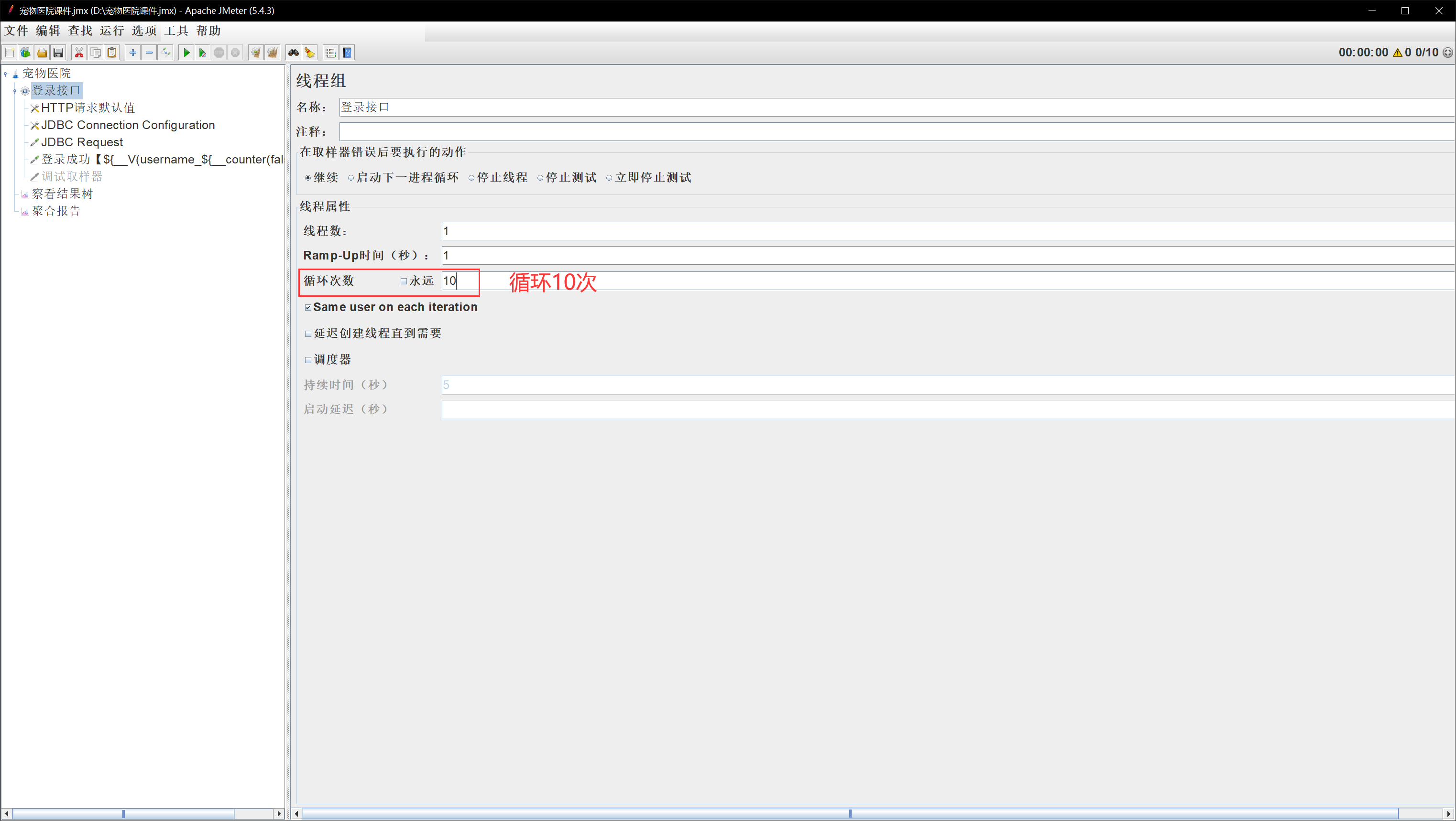Enable the 永远 (forever) loop checkbox
Screen dimensions: 1456x821
[x=404, y=281]
